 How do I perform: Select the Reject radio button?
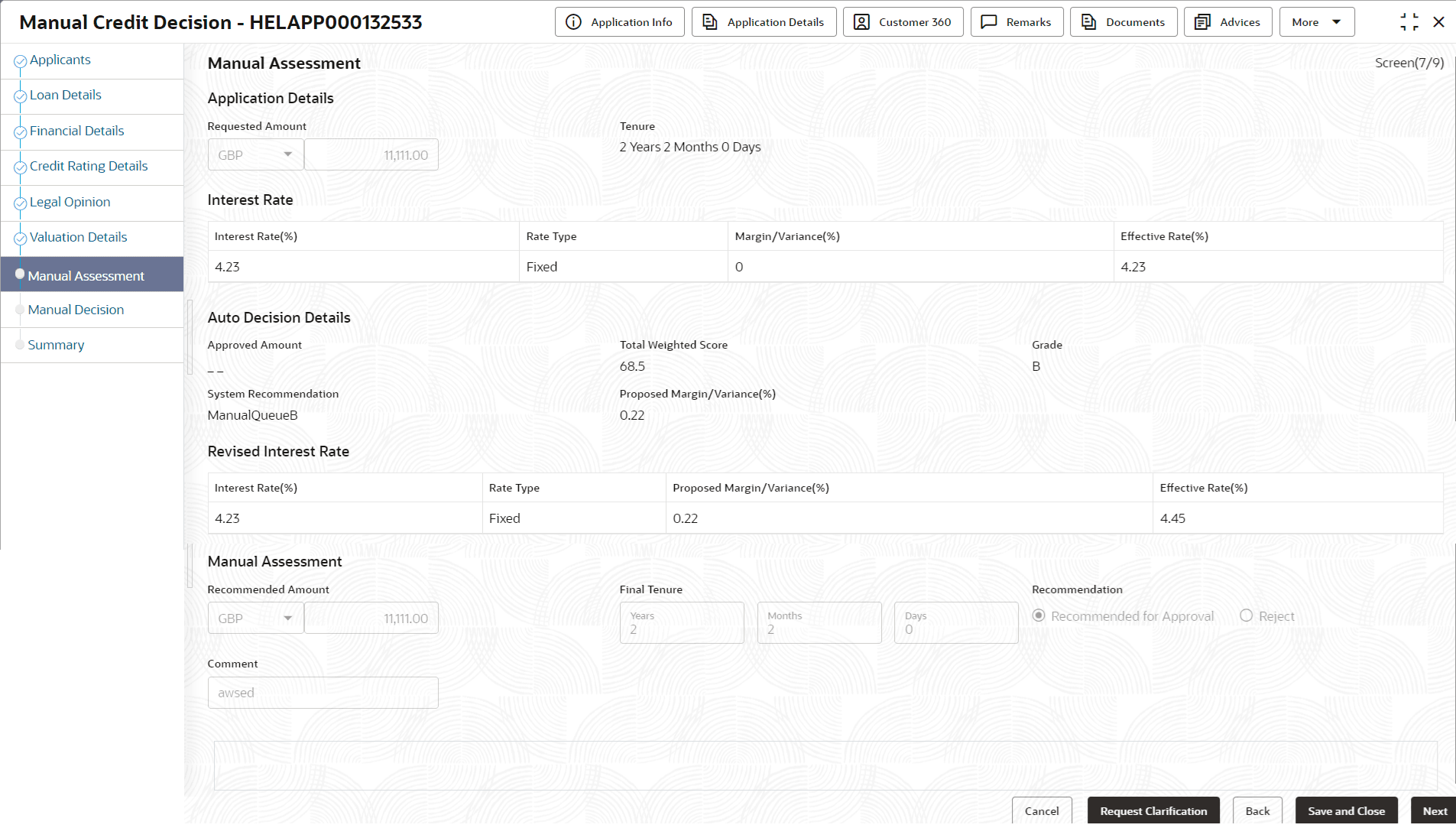point(1247,615)
